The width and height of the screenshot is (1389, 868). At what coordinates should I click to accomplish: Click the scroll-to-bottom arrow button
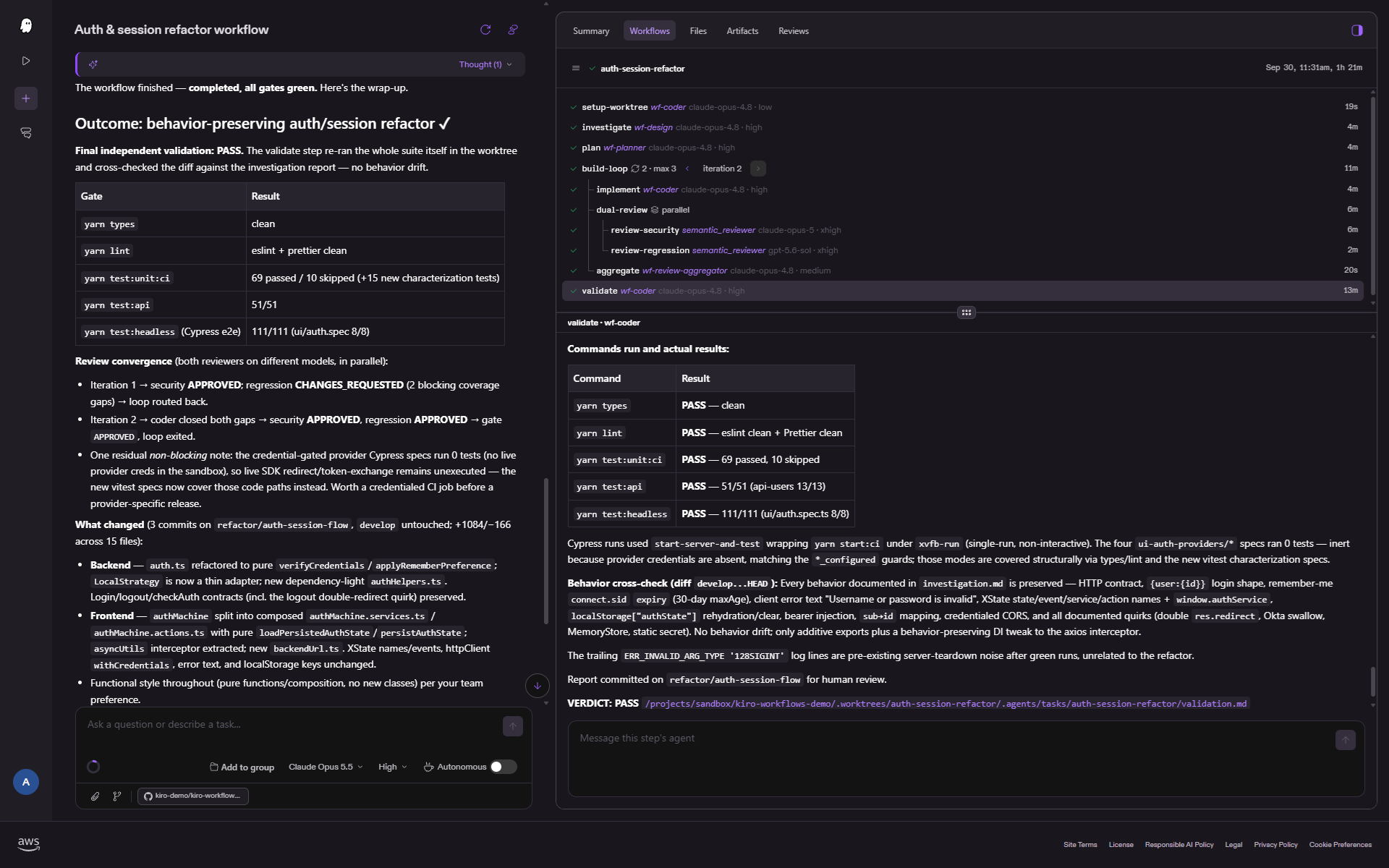(x=538, y=686)
